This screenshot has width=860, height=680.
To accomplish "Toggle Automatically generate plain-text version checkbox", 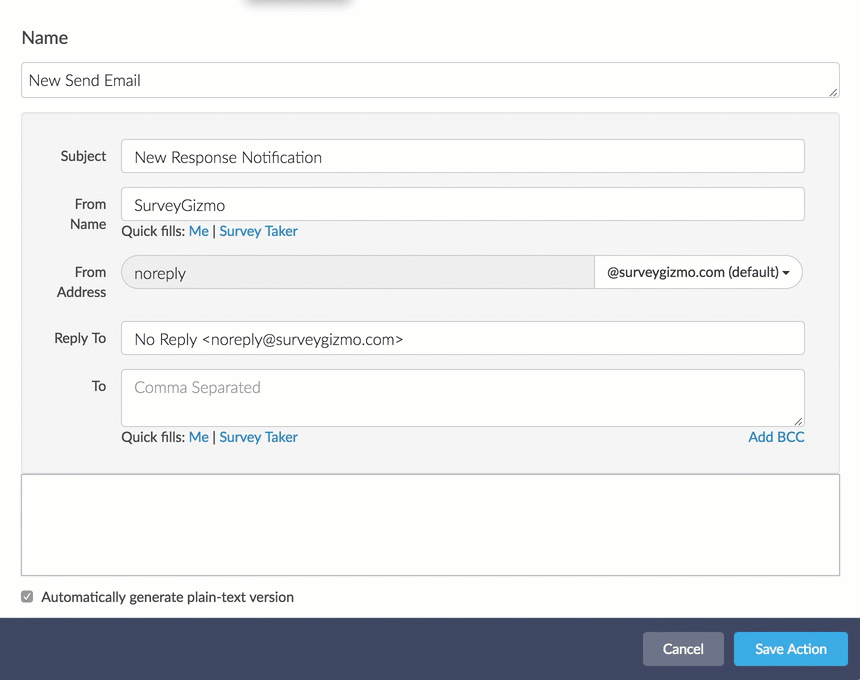I will click(28, 597).
